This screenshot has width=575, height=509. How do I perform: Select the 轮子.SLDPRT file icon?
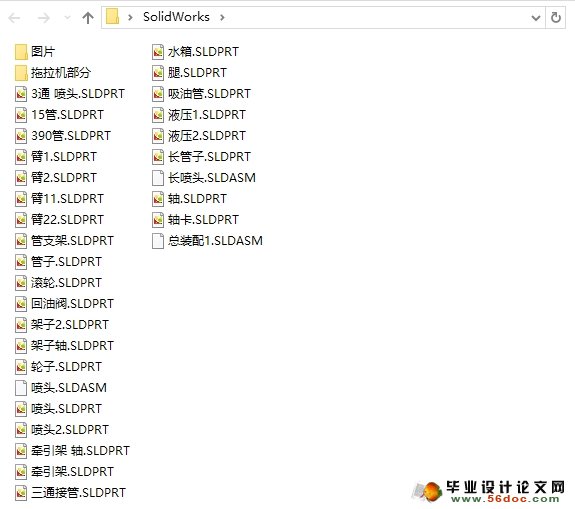coord(21,366)
